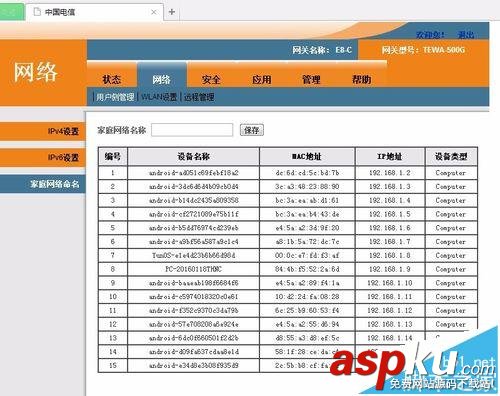Switch to the 网络 tab
Screen dimensions: 500x396
162,79
